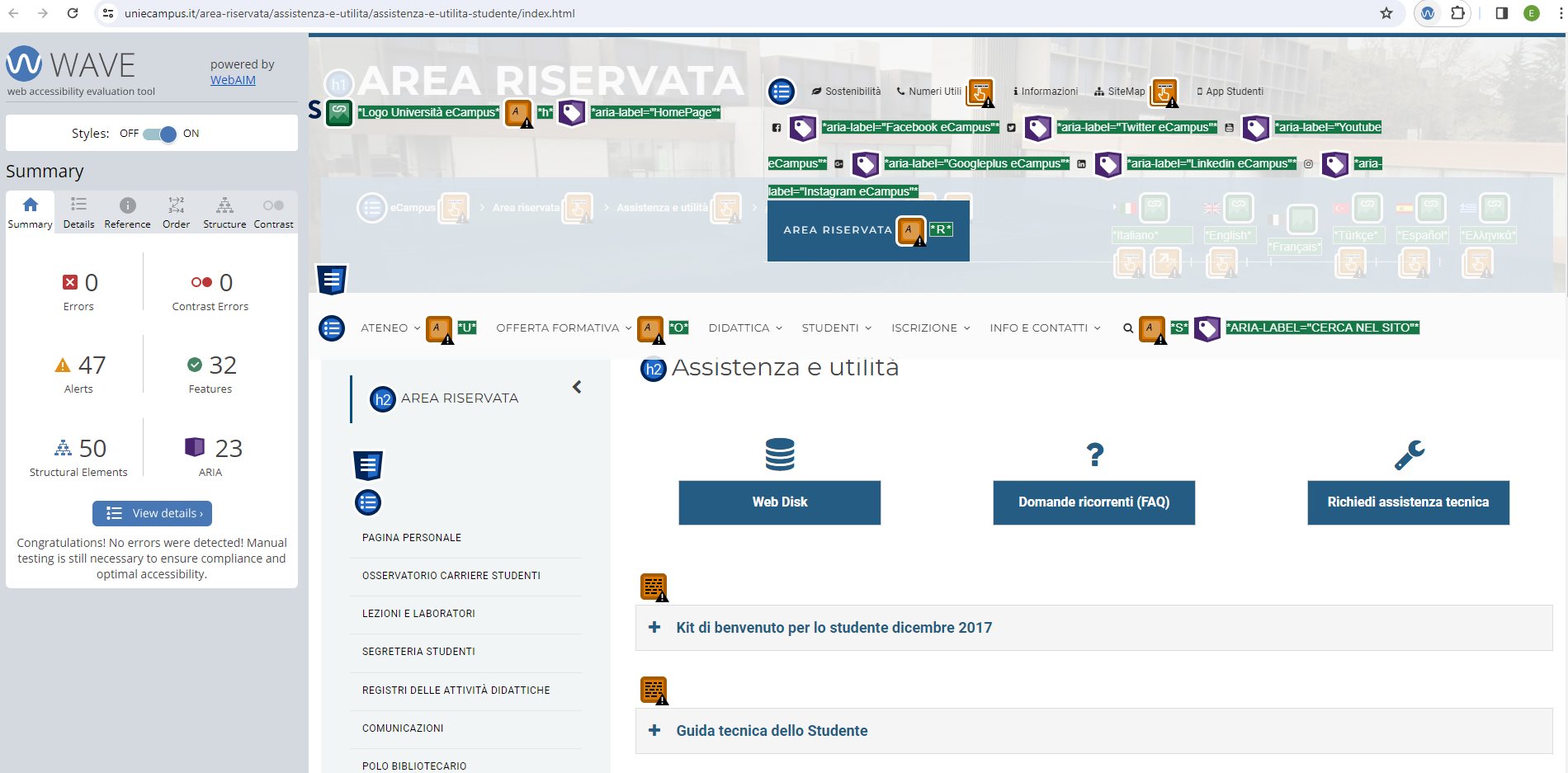Click the ARIA icon for Cerca nel sito
The width and height of the screenshot is (1568, 773).
[1207, 328]
